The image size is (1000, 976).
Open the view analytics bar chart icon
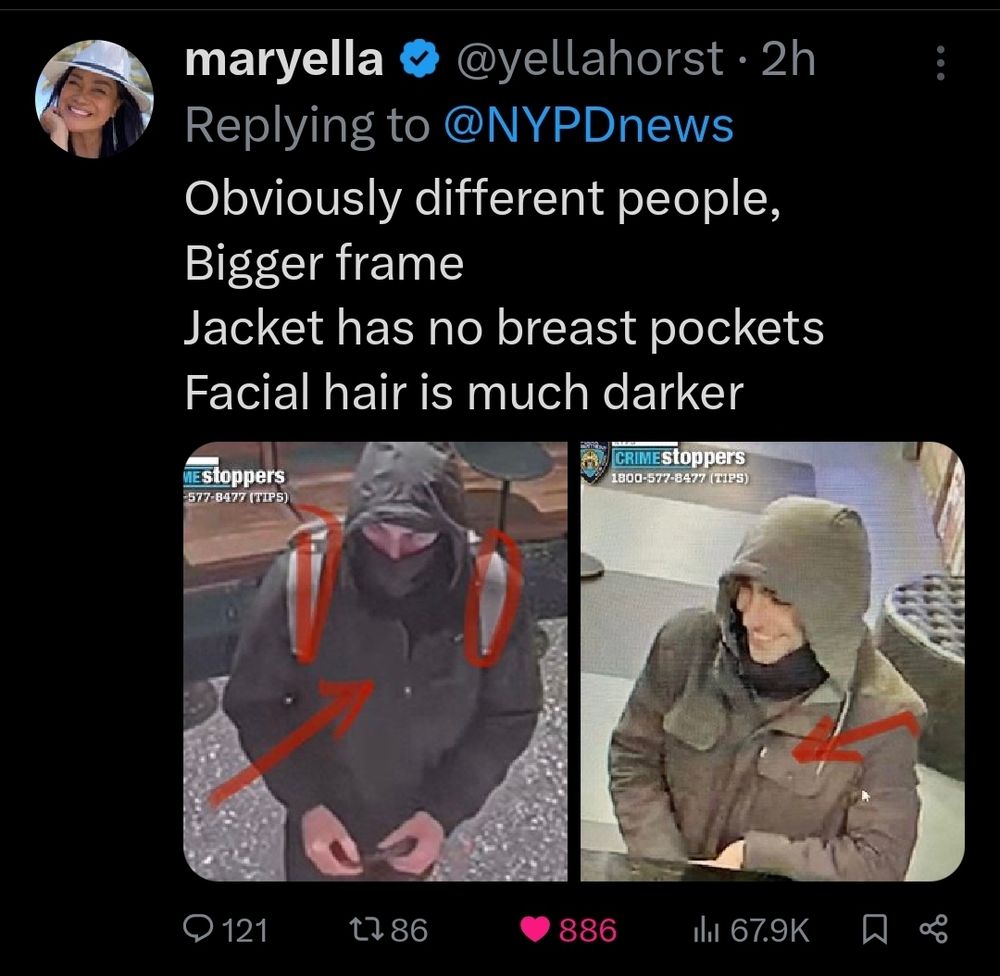tap(707, 931)
